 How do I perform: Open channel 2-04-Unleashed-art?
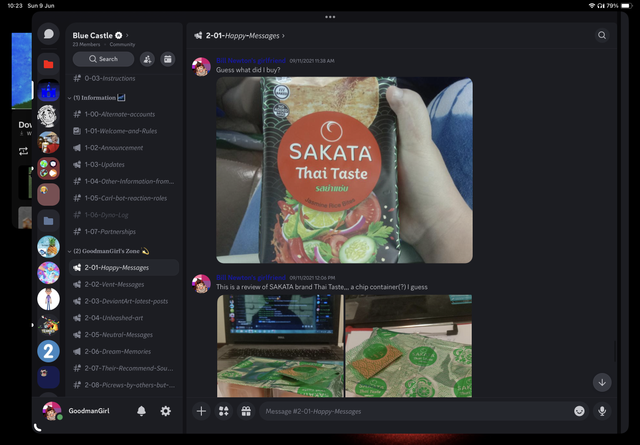pyautogui.click(x=124, y=318)
